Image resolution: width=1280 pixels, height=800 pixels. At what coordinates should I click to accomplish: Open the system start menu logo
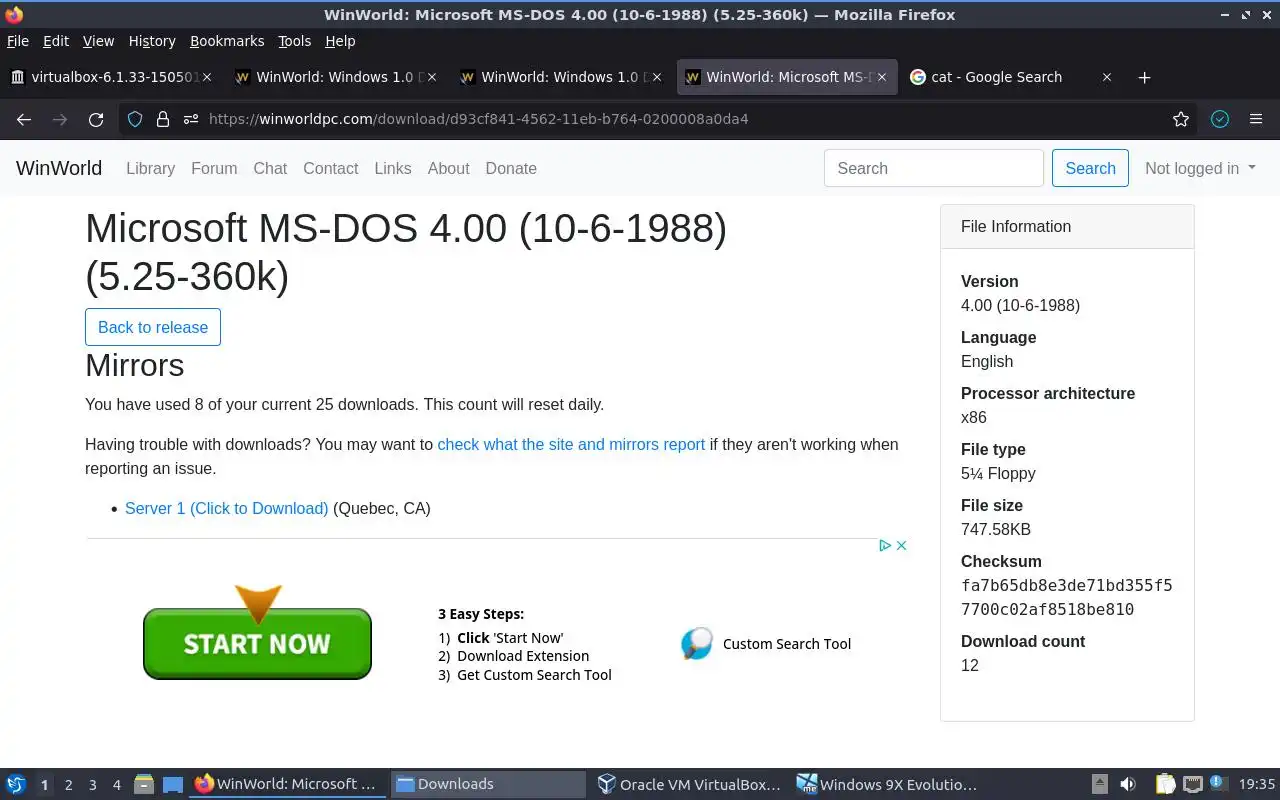click(16, 784)
